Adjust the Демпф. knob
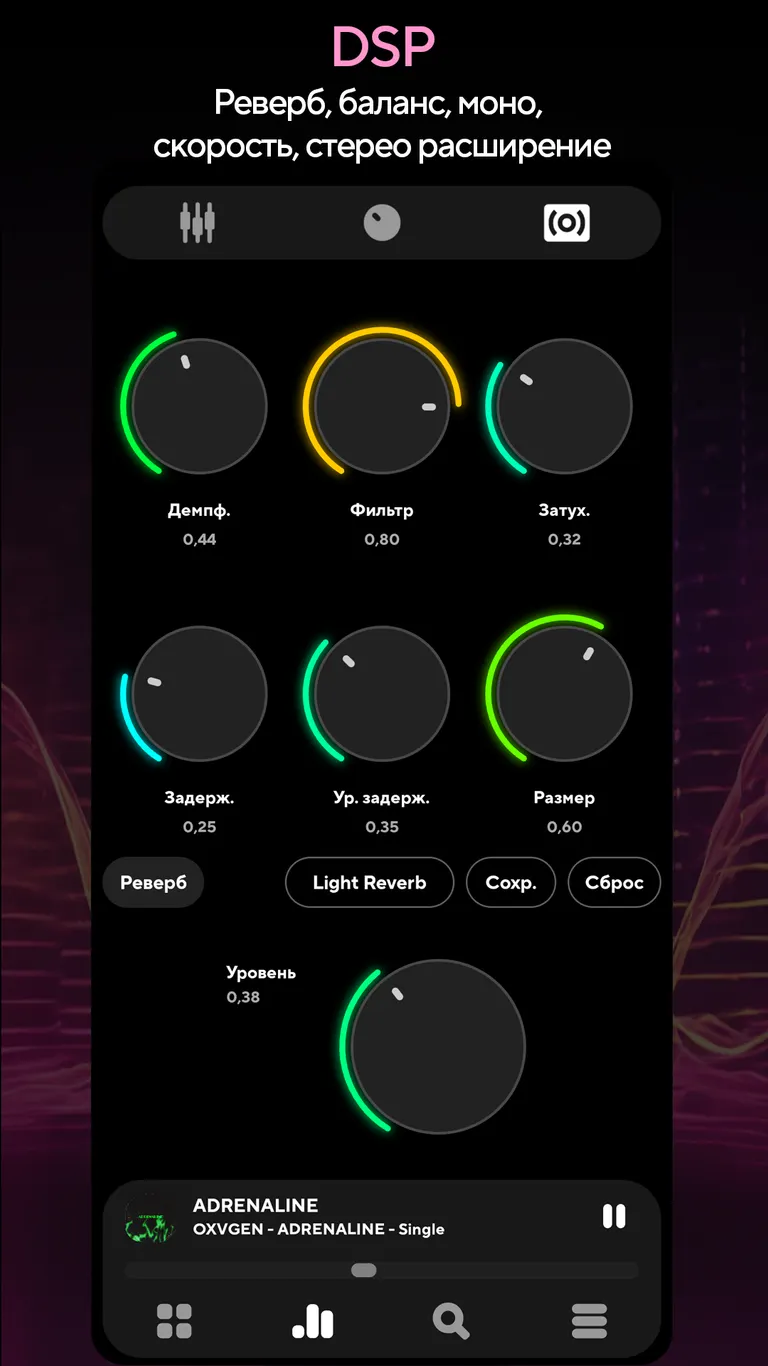Viewport: 768px width, 1366px height. 199,406
